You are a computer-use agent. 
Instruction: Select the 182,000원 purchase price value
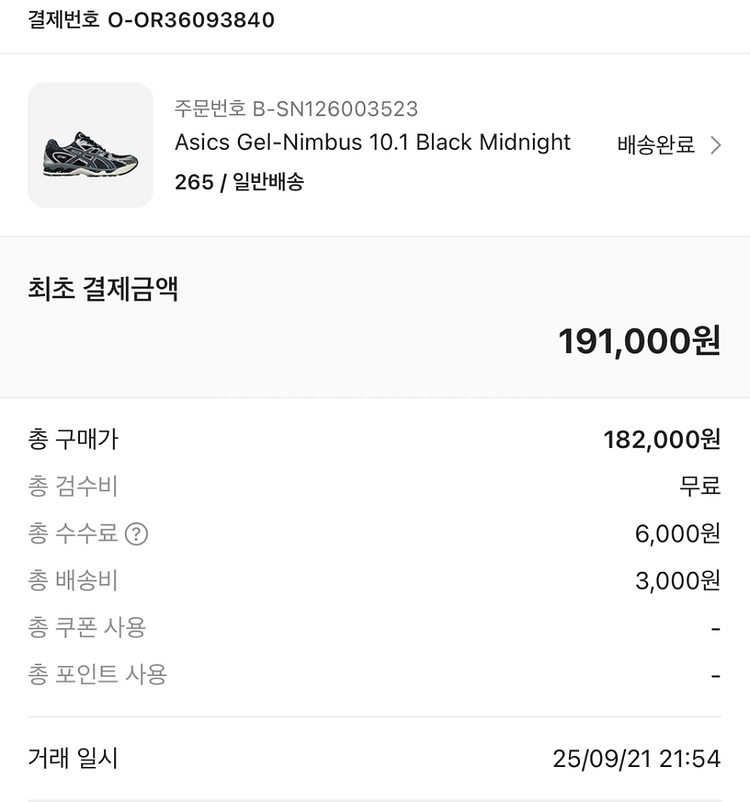coord(662,439)
